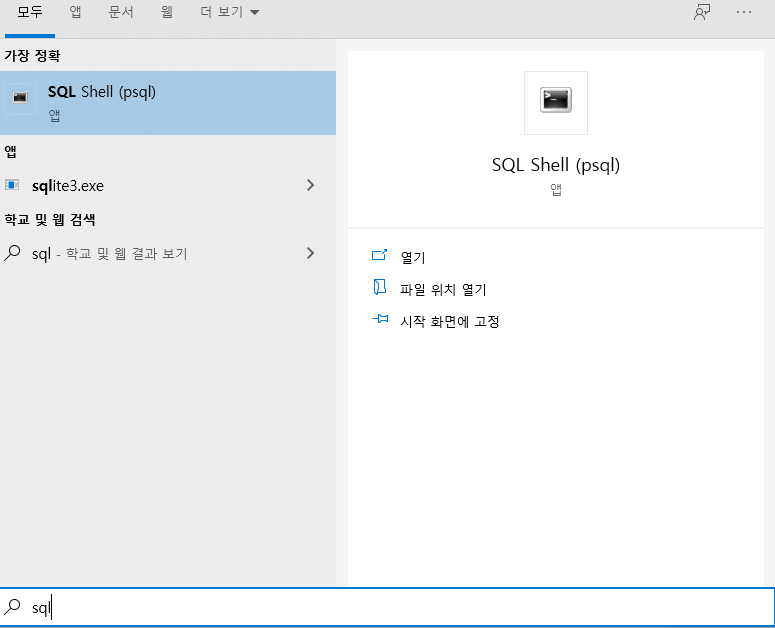Focus the search box containing sql
This screenshot has width=775, height=628.
click(x=388, y=607)
